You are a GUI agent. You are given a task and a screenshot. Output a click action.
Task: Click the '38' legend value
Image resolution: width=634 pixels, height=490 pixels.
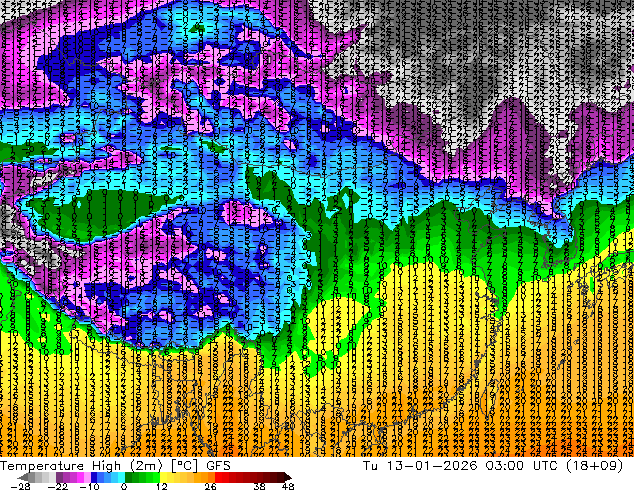[260, 486]
